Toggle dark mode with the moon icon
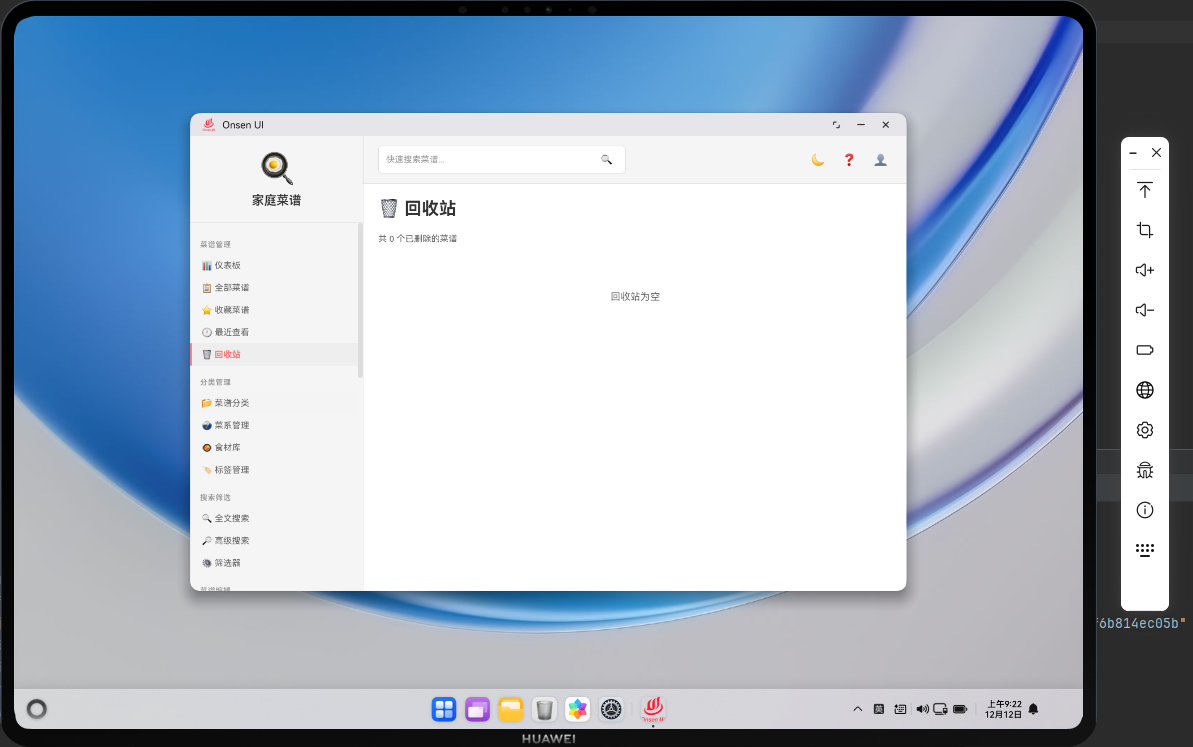The image size is (1193, 747). 817,160
